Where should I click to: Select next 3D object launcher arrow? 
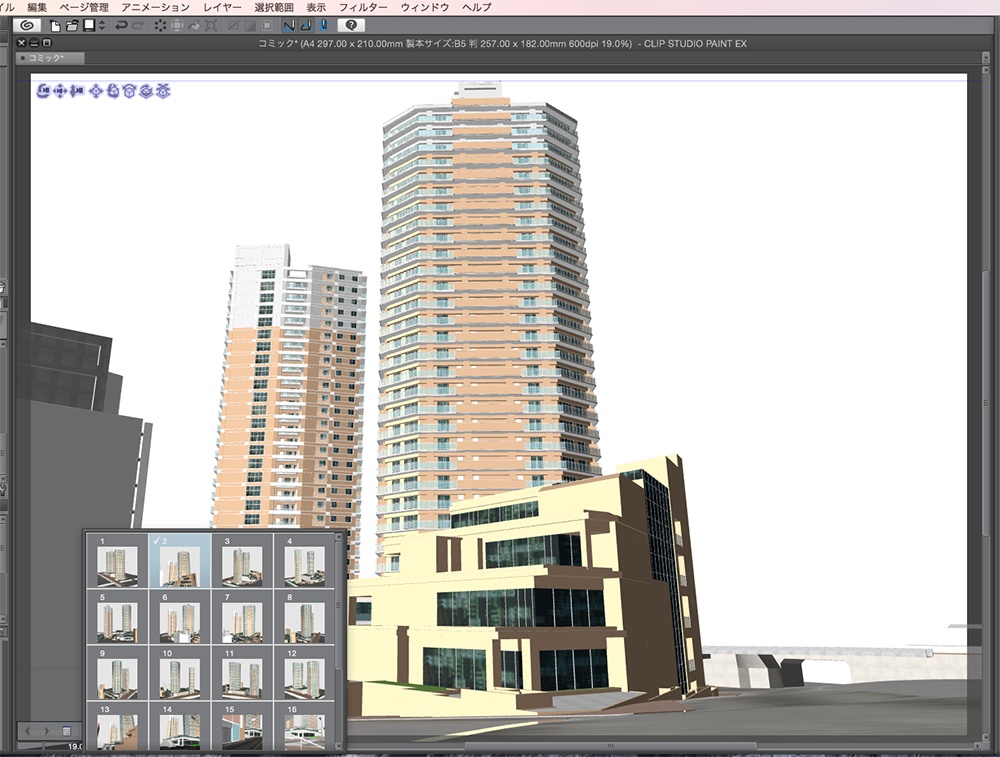[x=46, y=731]
